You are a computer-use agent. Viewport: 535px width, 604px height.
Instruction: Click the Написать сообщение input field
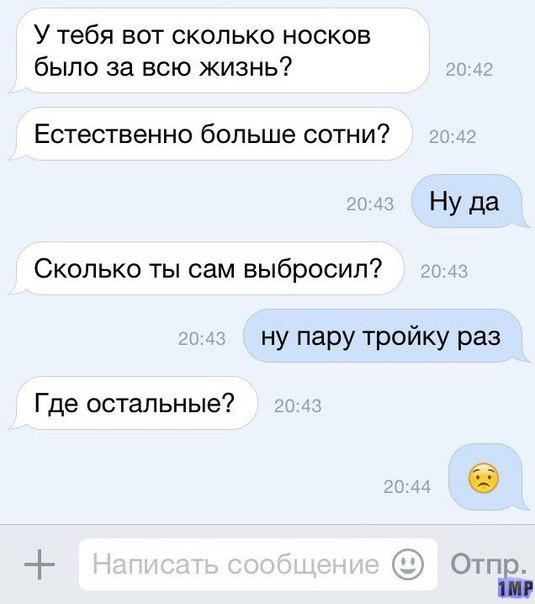coord(258,564)
